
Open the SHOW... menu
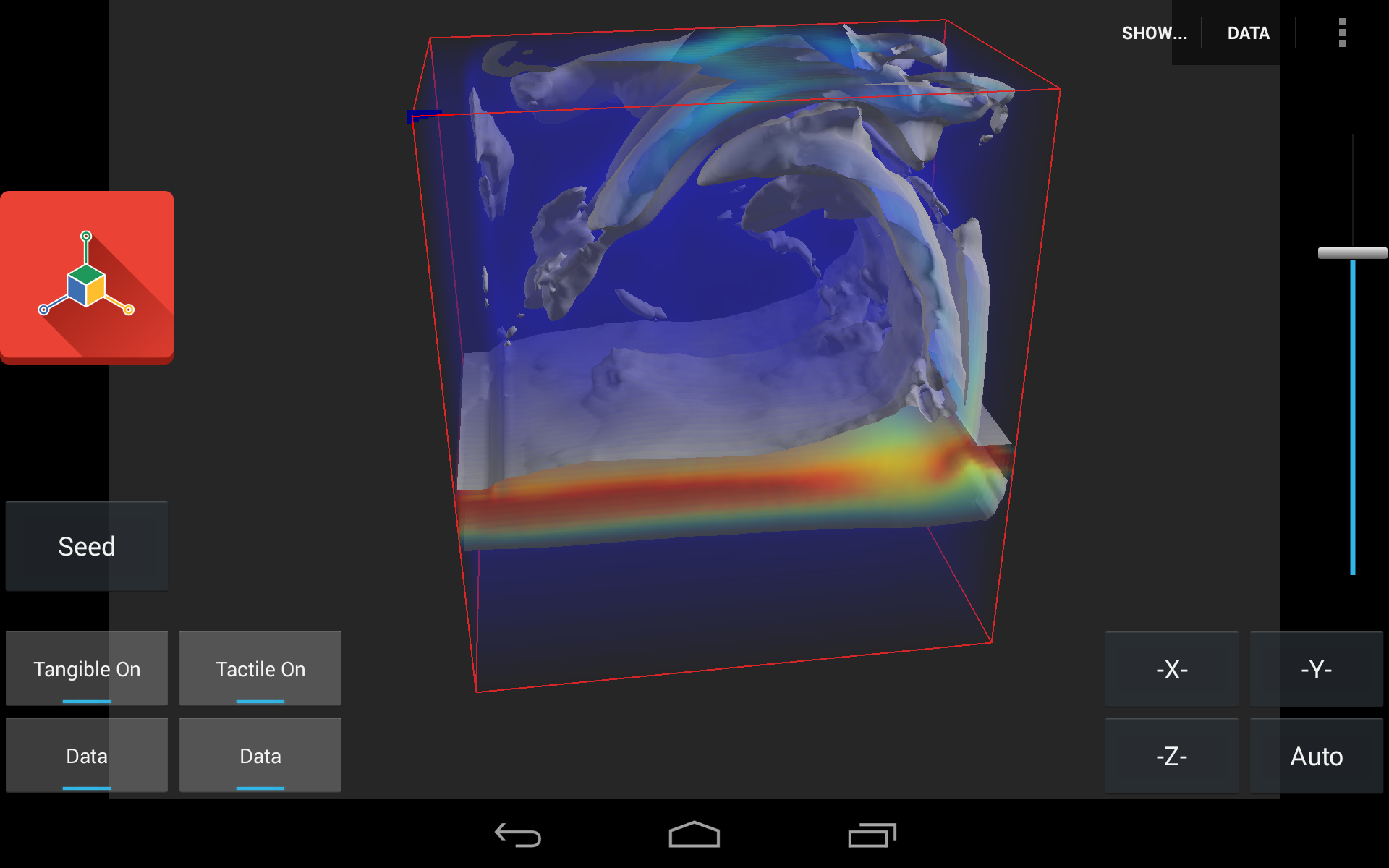(x=1154, y=33)
